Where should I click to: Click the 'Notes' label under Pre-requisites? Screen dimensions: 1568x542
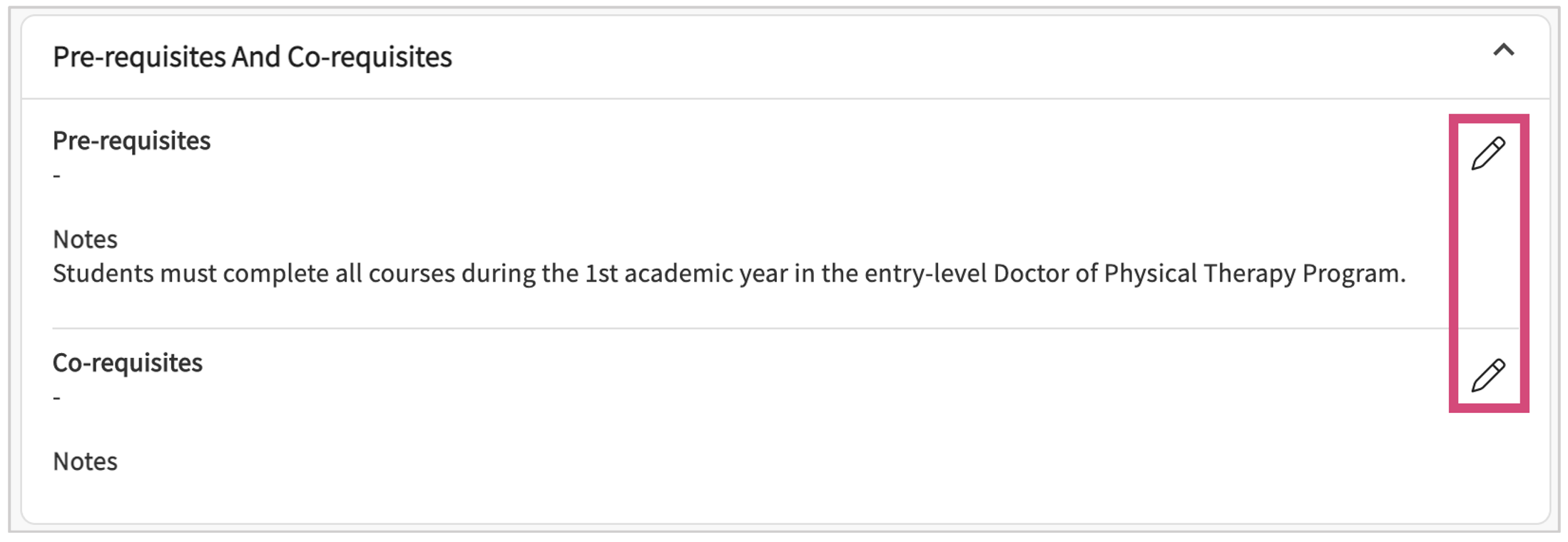[85, 240]
